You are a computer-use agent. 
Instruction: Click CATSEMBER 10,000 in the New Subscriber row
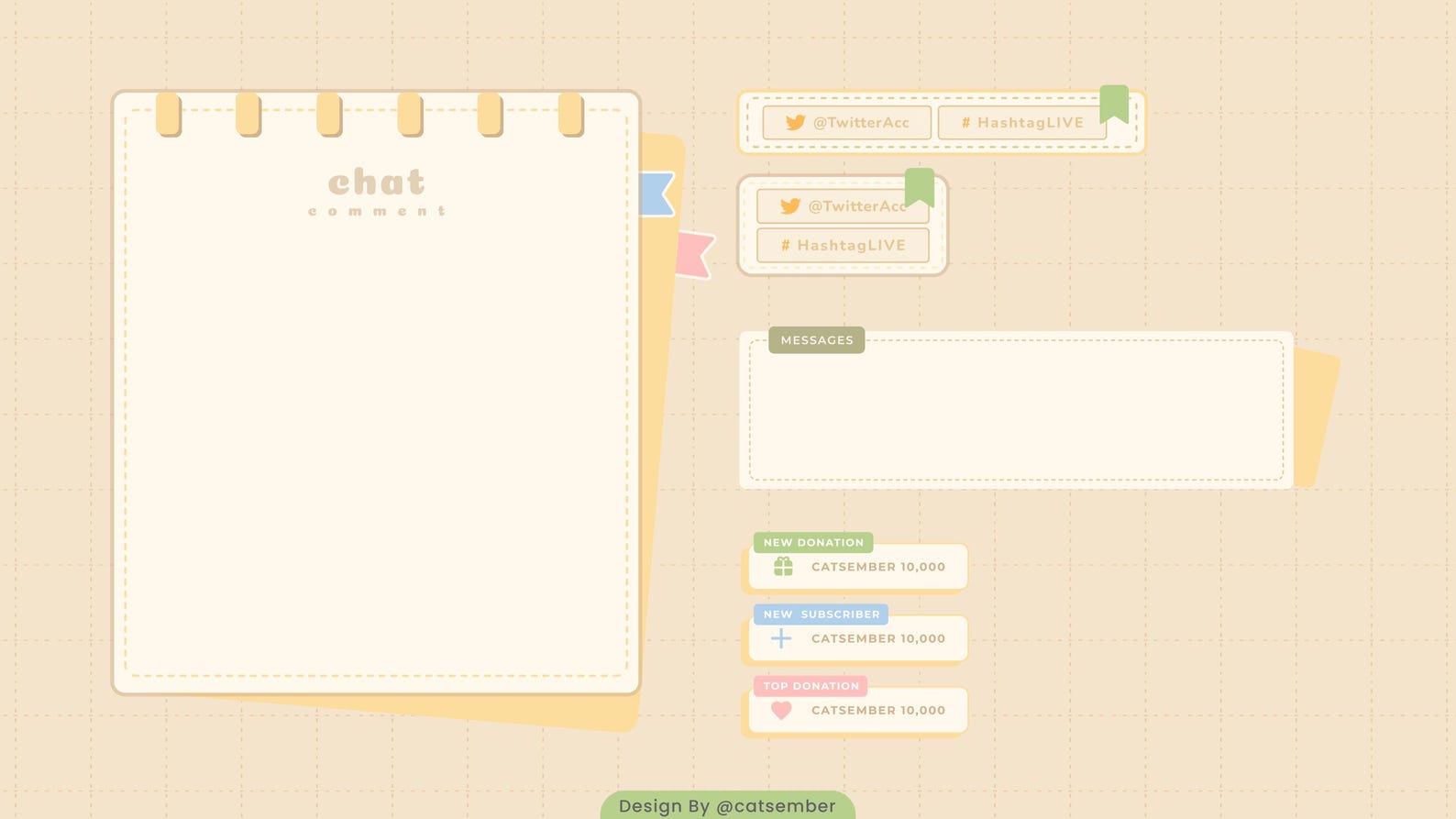(x=878, y=638)
